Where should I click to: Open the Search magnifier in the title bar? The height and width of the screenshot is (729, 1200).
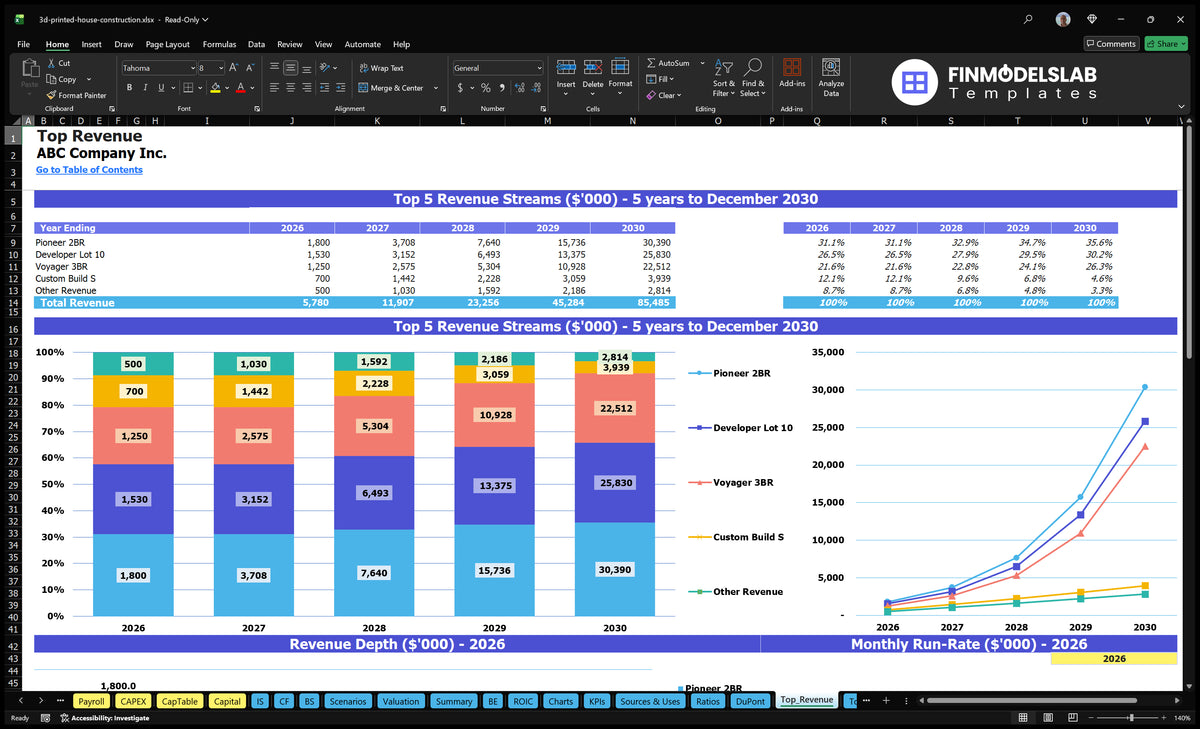pos(1029,18)
